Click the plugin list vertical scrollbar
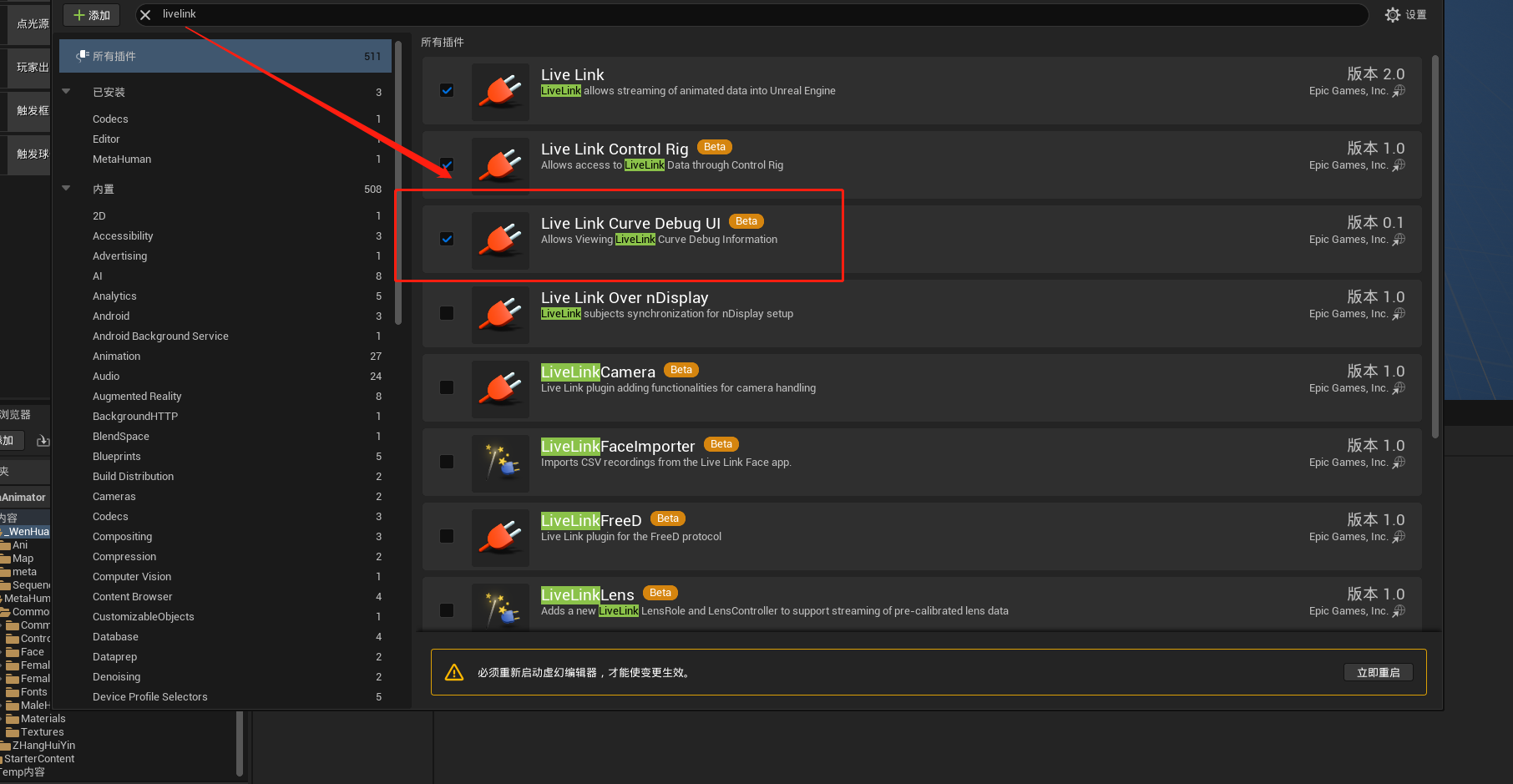The height and width of the screenshot is (784, 1513). click(x=1435, y=246)
